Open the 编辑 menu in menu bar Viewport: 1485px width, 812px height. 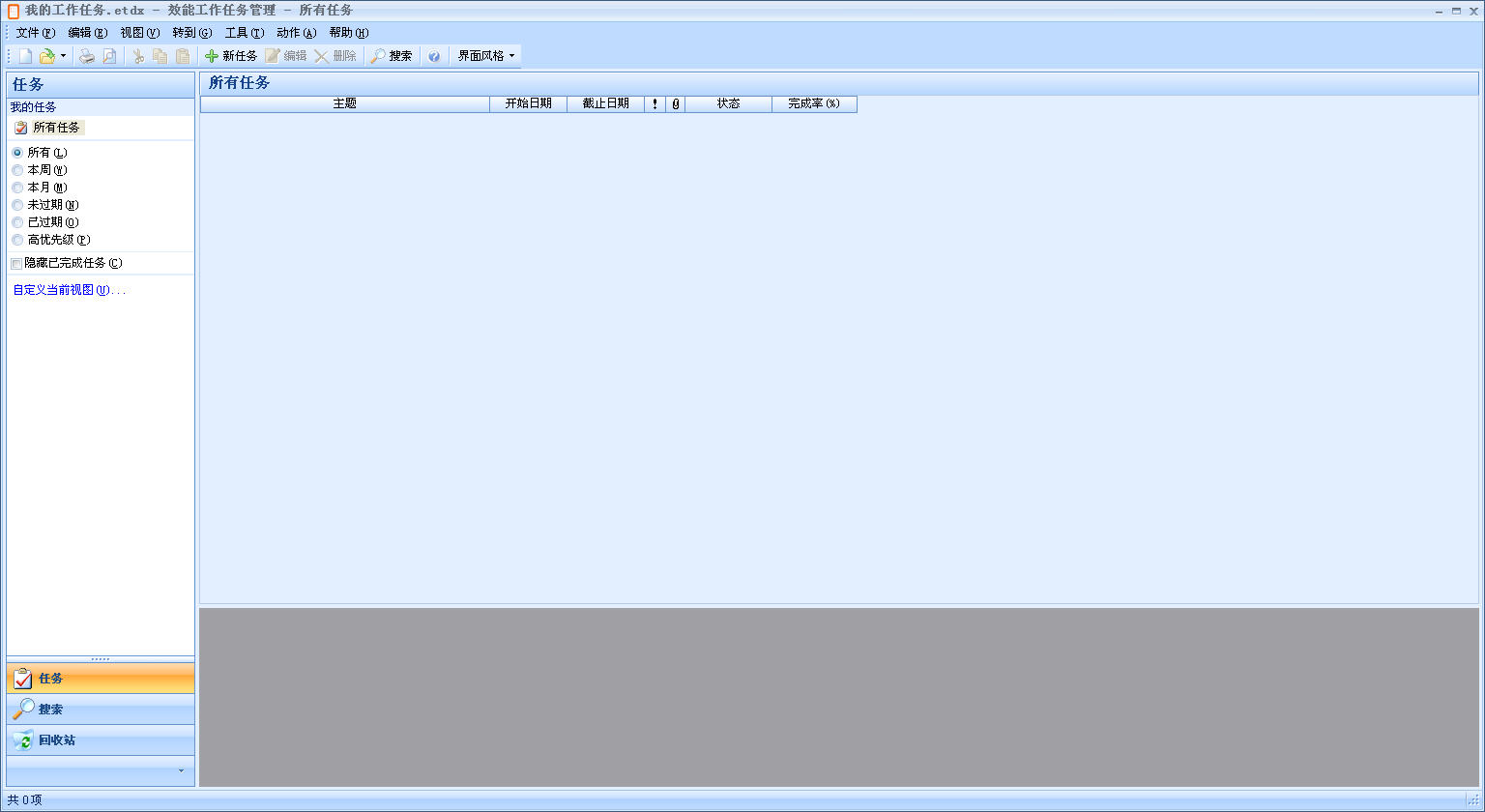88,33
